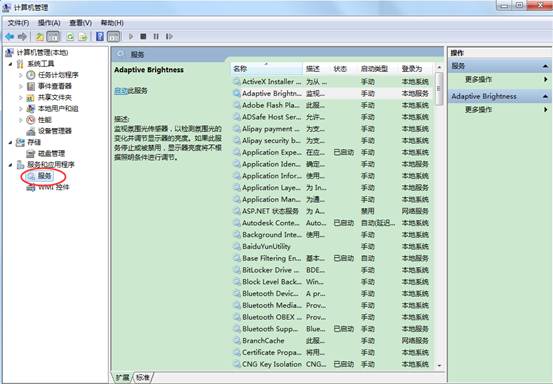553x384 pixels.
Task: Click the services list scrollbar down arrow
Action: click(x=439, y=366)
